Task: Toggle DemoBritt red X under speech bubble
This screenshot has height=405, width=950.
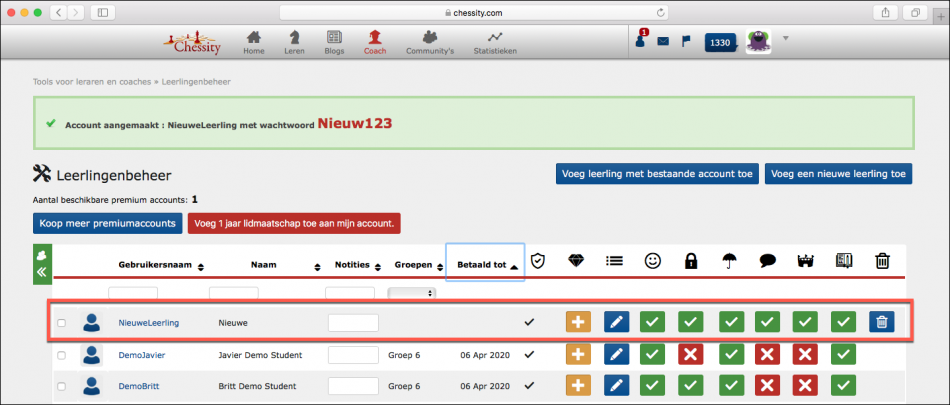Action: pyautogui.click(x=767, y=386)
